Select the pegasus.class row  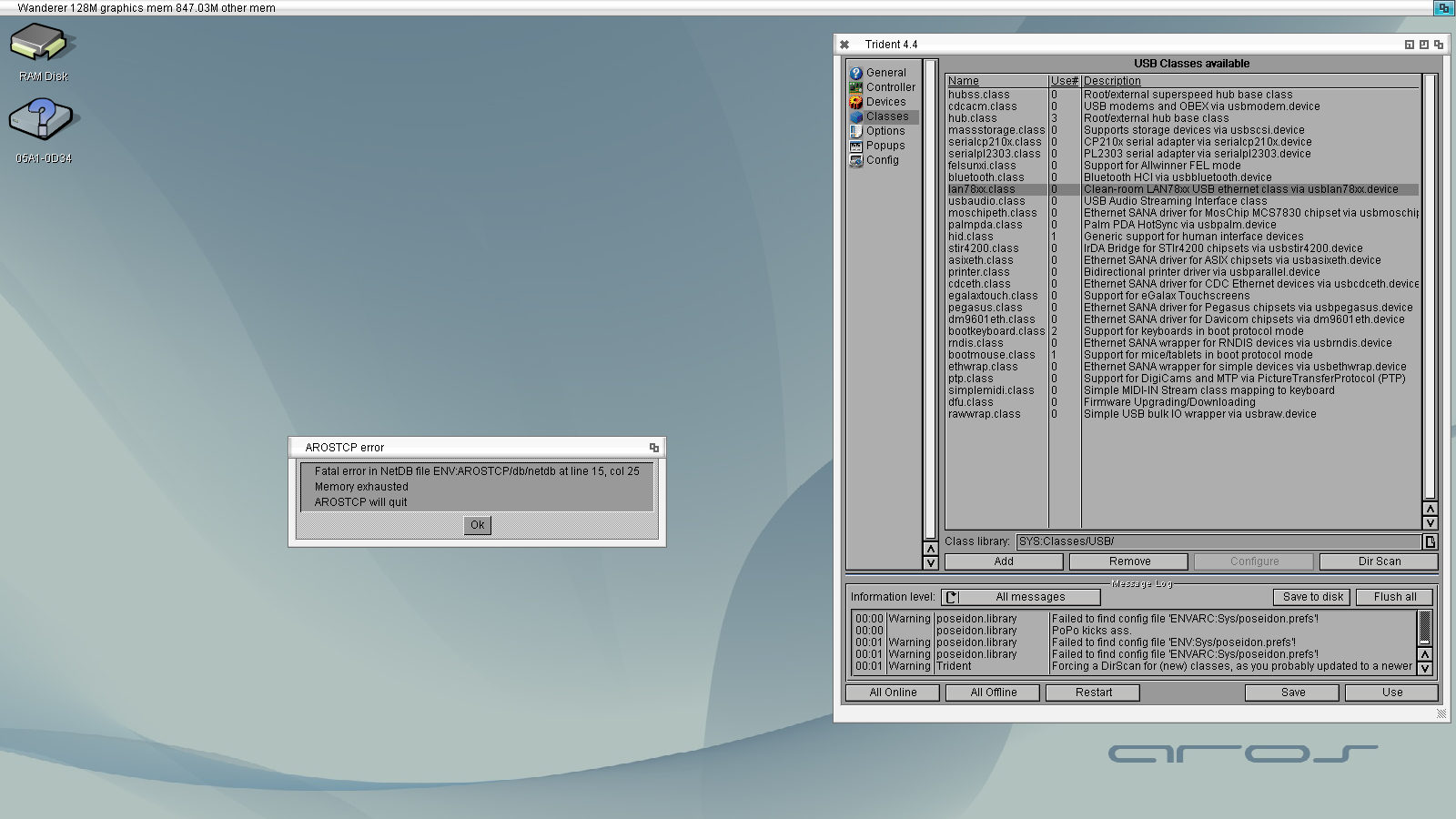tap(1183, 308)
